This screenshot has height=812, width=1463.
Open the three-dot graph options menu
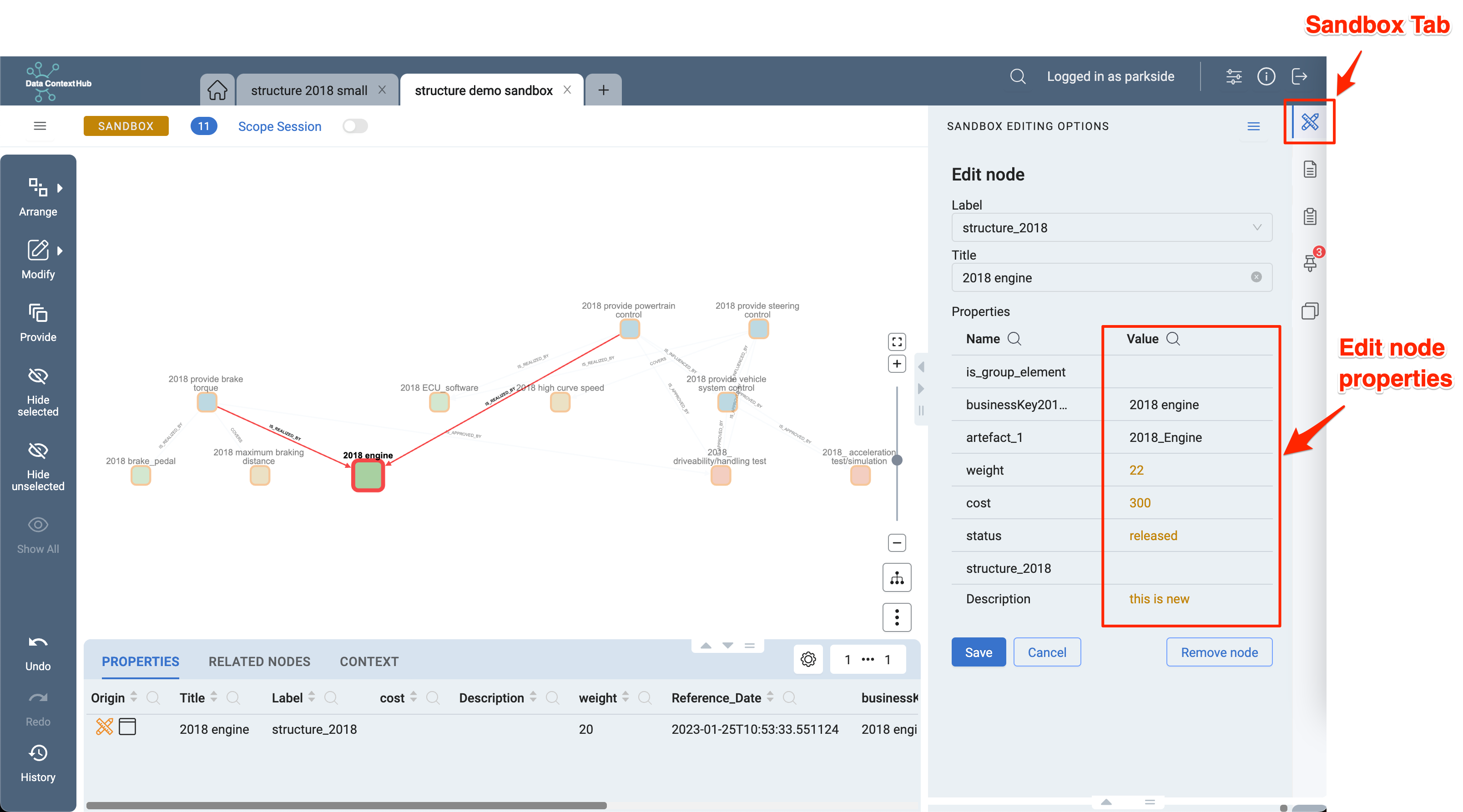pyautogui.click(x=897, y=617)
